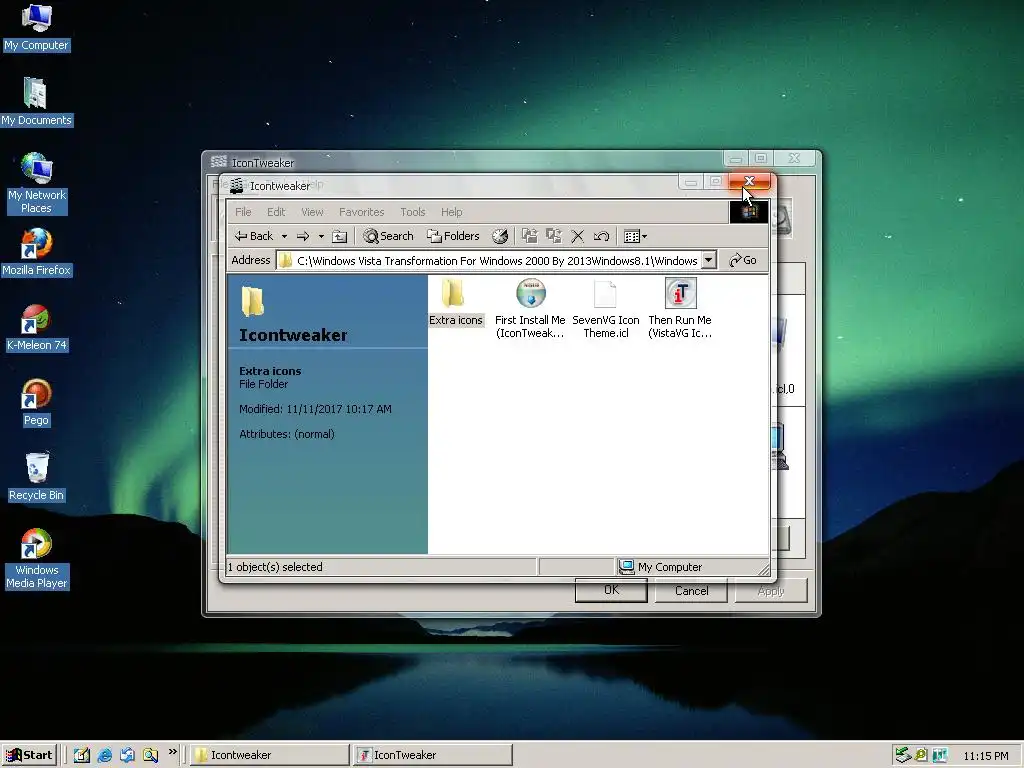Click the Go button
1024x768 pixels.
(743, 261)
